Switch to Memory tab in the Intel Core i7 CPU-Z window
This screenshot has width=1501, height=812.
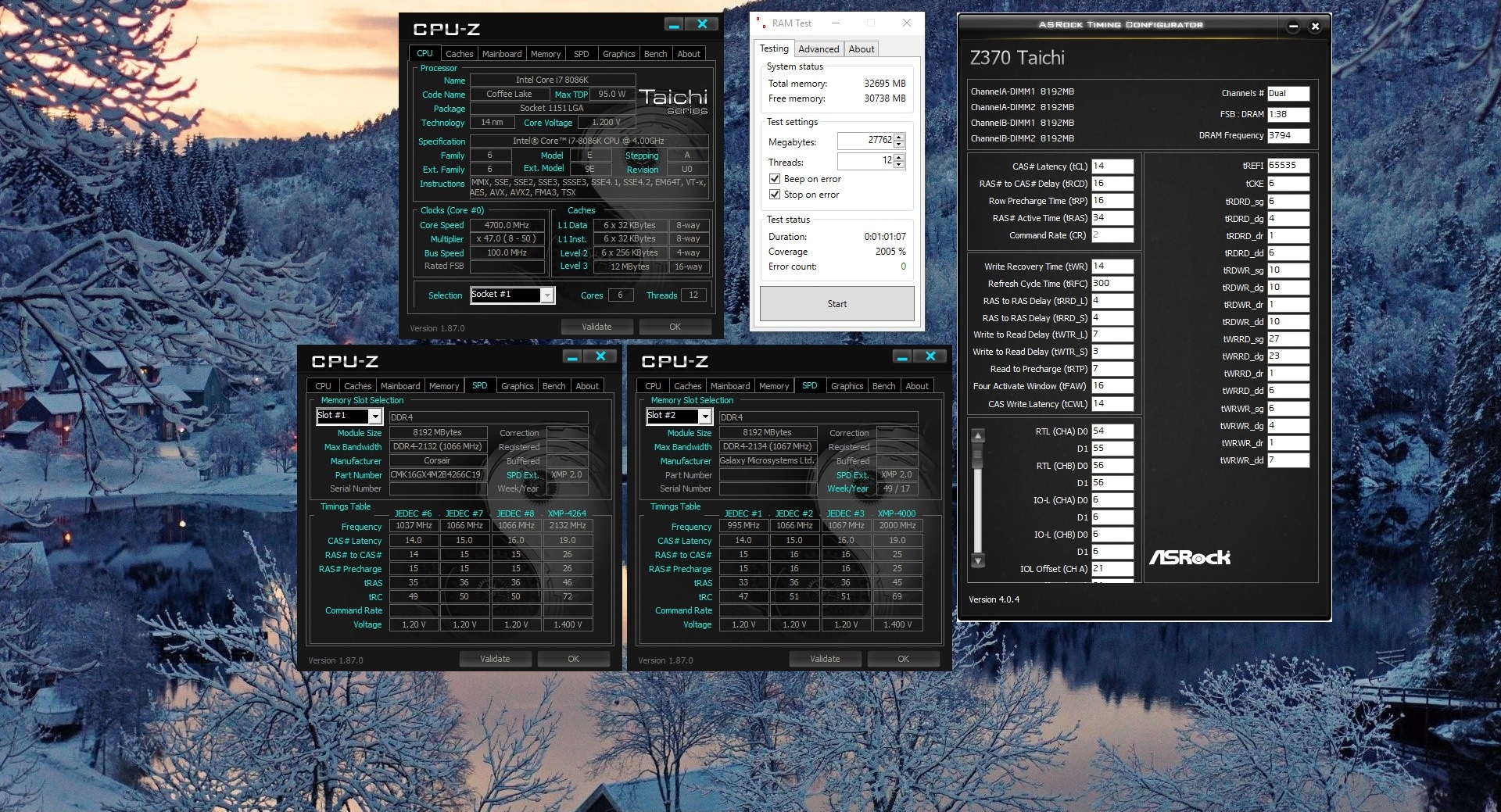tap(546, 54)
